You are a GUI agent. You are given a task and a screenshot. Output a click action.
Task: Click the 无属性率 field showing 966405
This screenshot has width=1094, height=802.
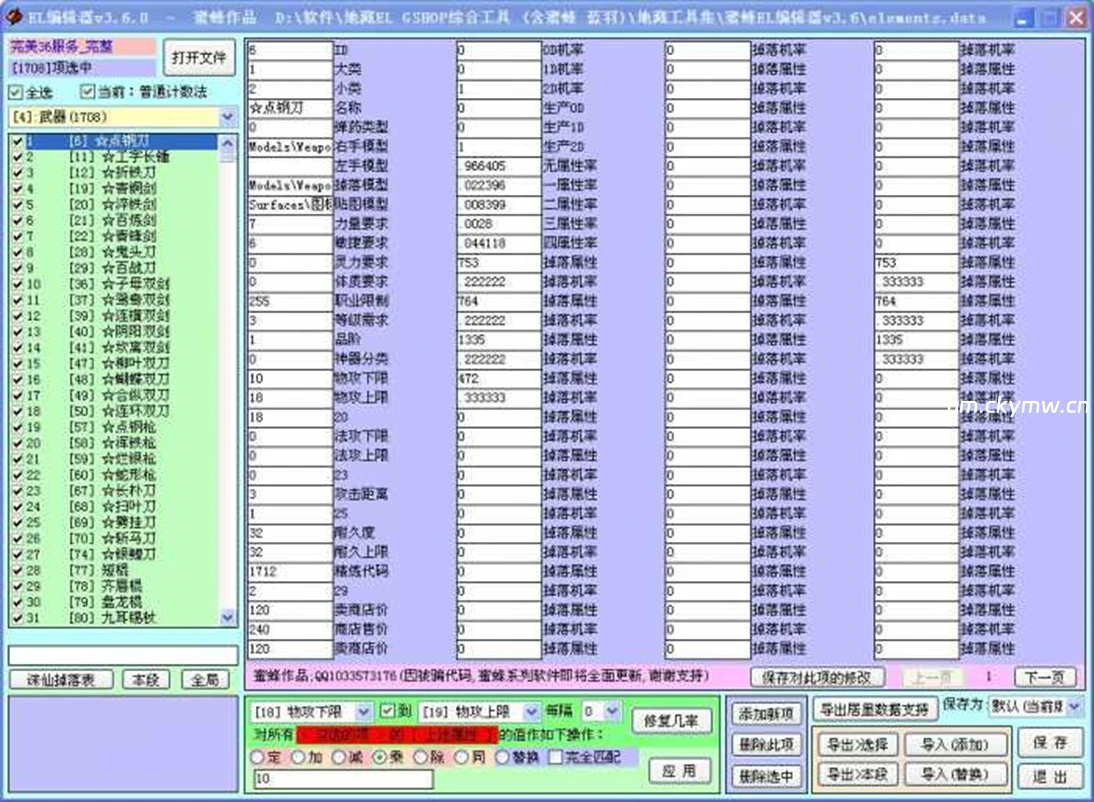point(499,166)
